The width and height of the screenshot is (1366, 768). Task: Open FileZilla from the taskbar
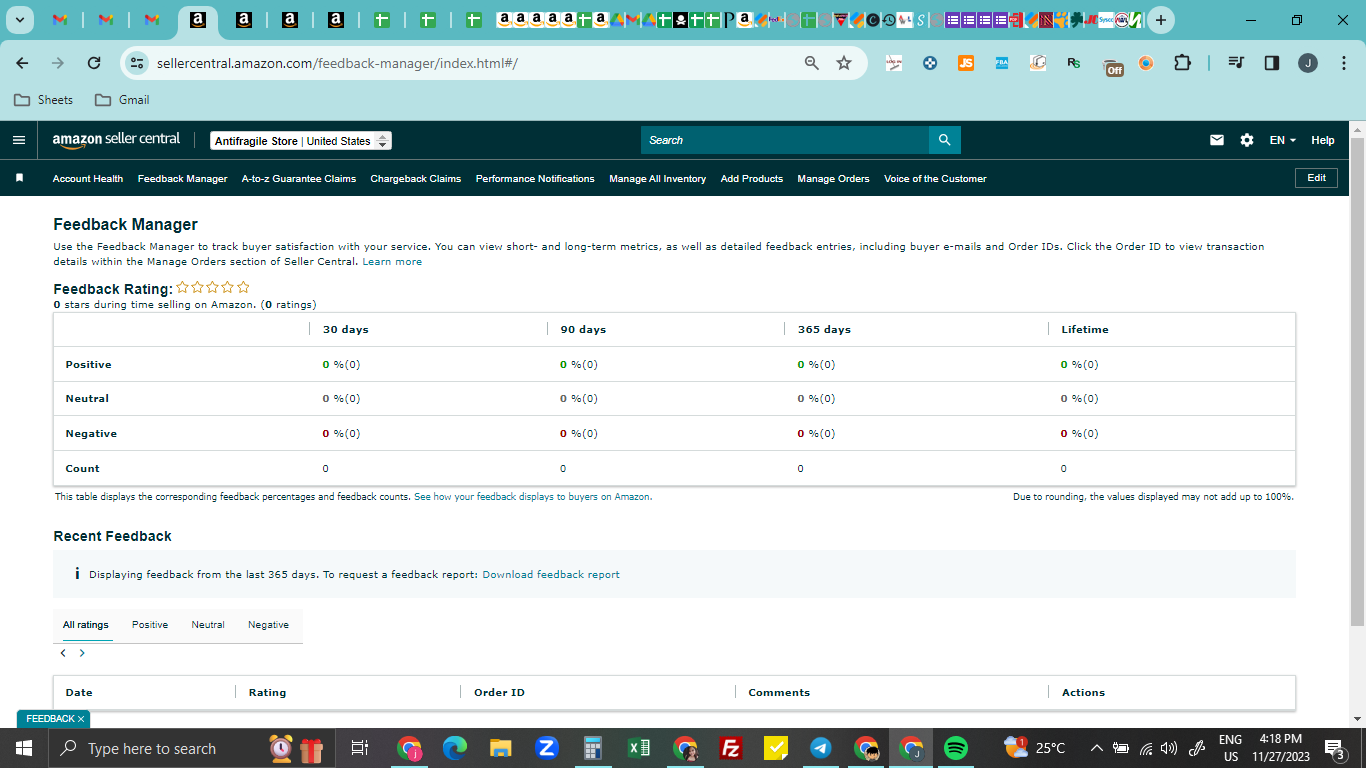(731, 748)
